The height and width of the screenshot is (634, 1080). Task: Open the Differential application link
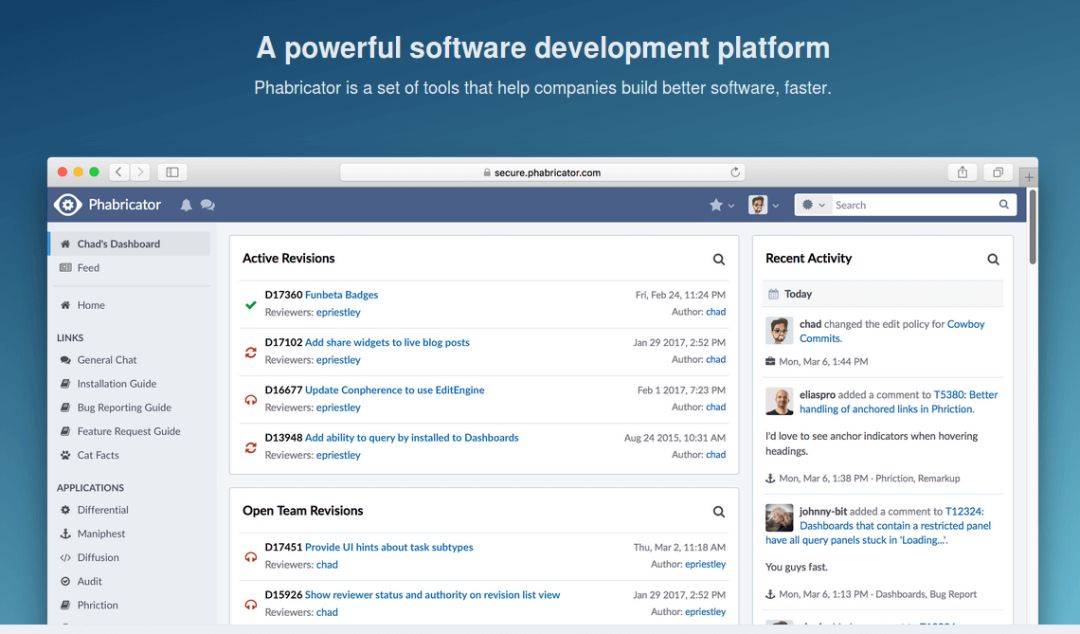tap(103, 510)
